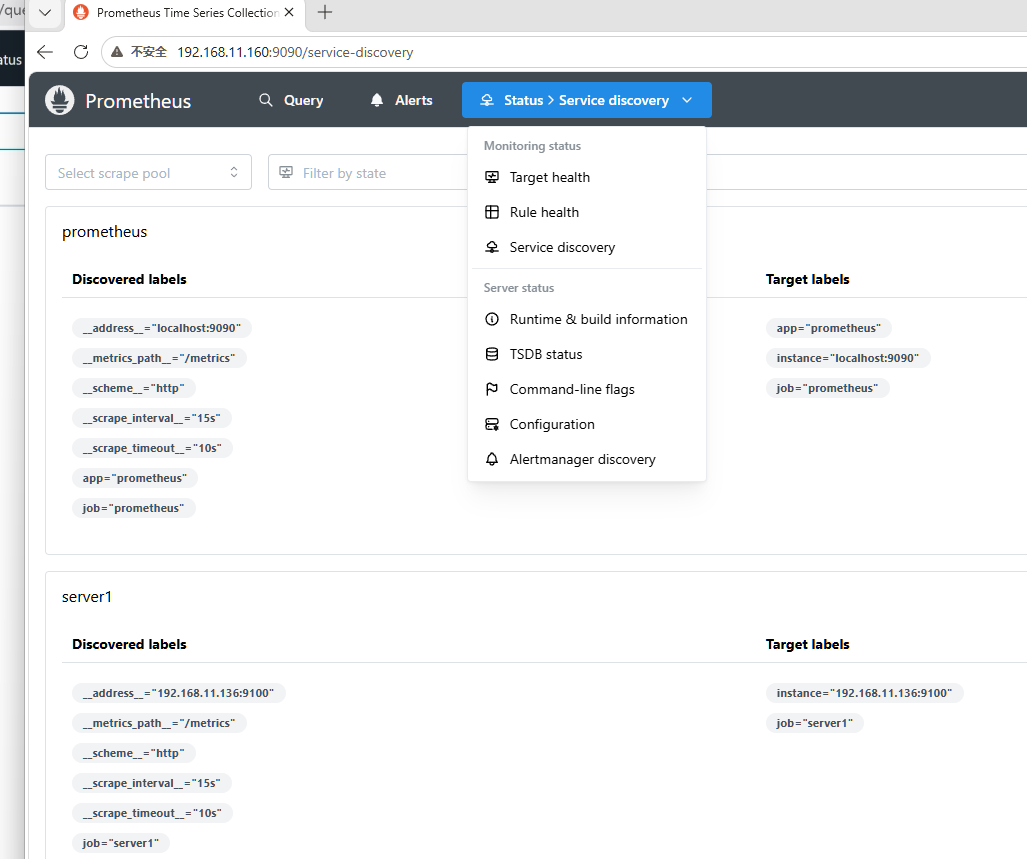
Task: Click the Alertmanager discovery bell icon
Action: [492, 459]
